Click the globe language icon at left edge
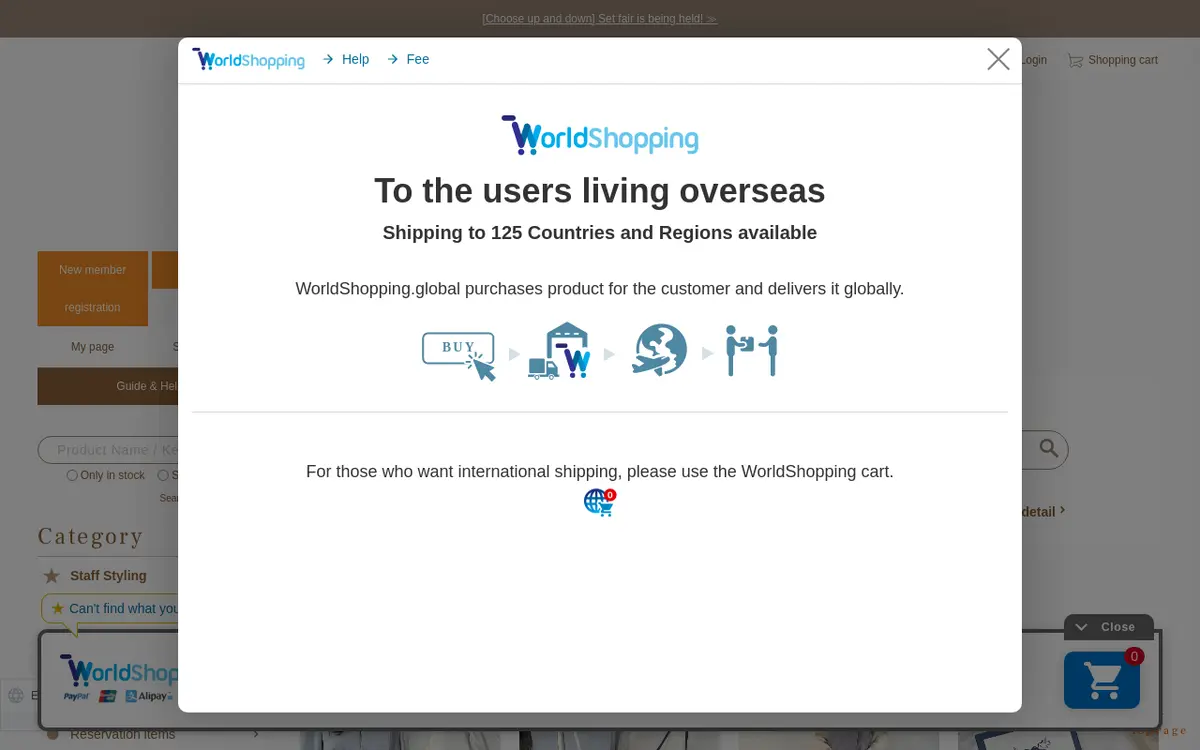This screenshot has width=1200, height=750. pos(16,695)
